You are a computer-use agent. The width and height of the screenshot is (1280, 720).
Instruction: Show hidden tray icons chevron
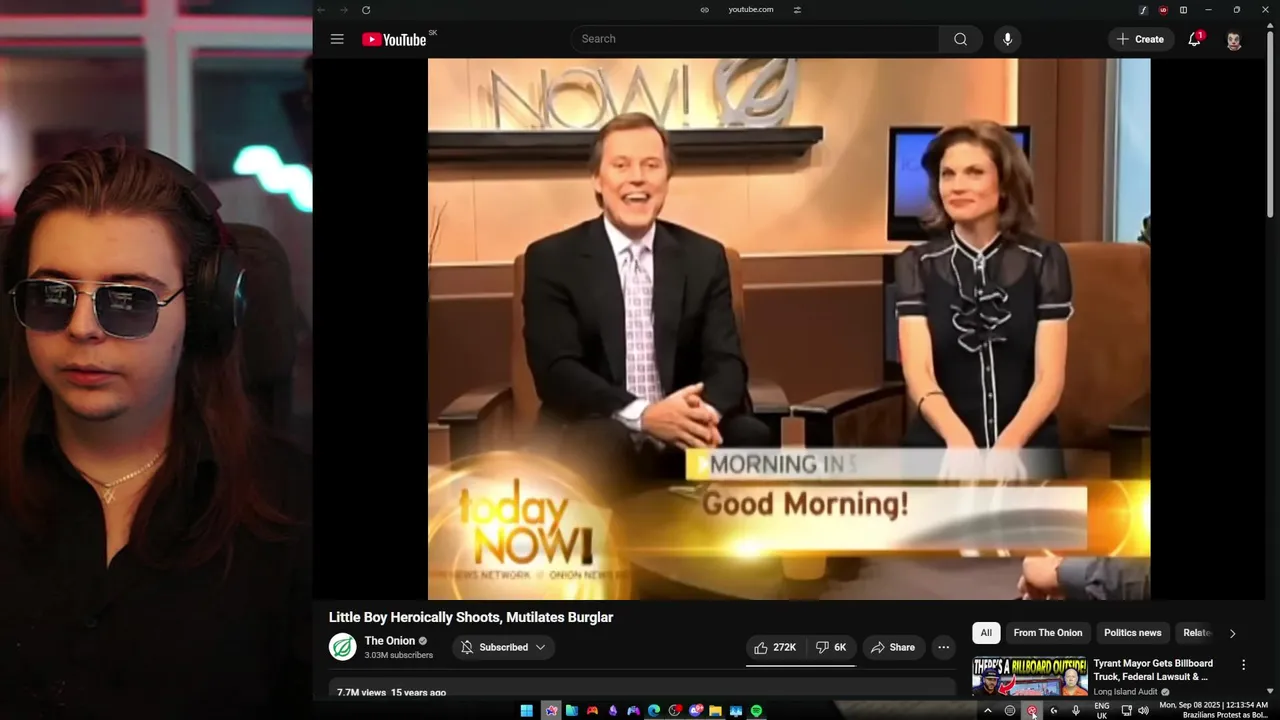pos(988,711)
